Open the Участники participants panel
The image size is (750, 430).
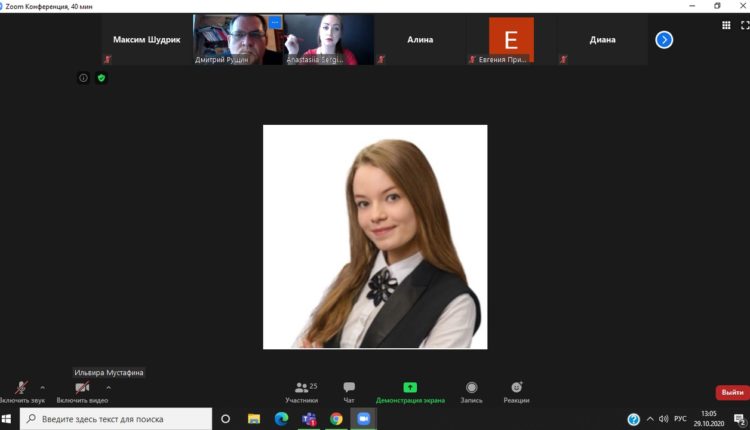(x=302, y=392)
